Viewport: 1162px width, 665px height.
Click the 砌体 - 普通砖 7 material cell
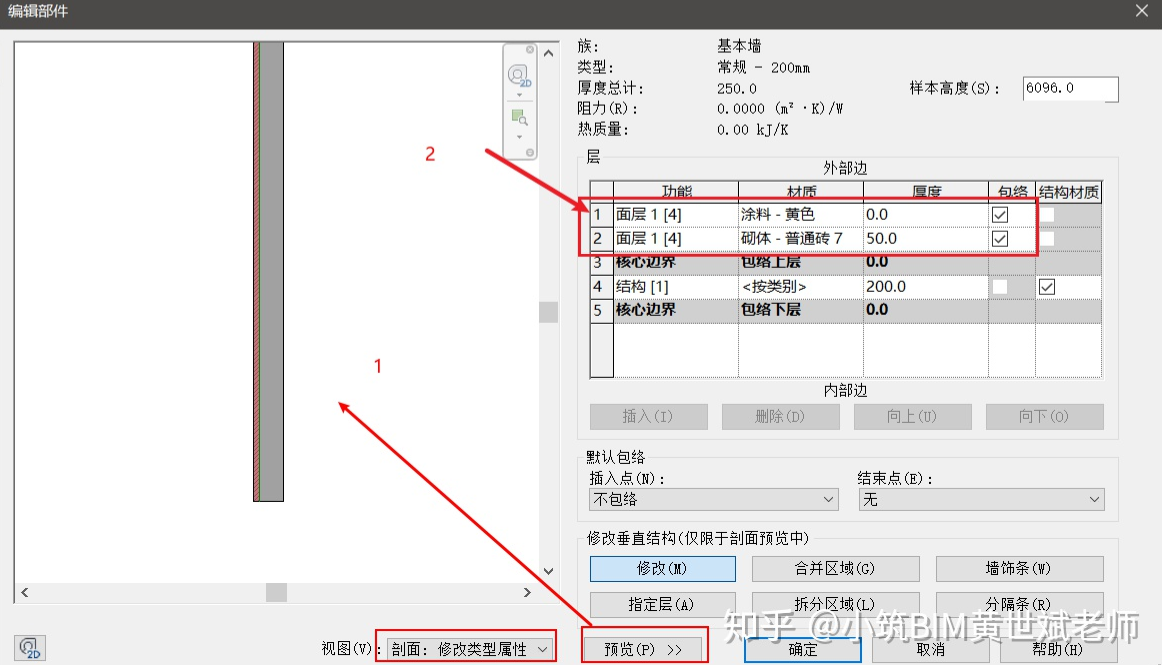(801, 239)
